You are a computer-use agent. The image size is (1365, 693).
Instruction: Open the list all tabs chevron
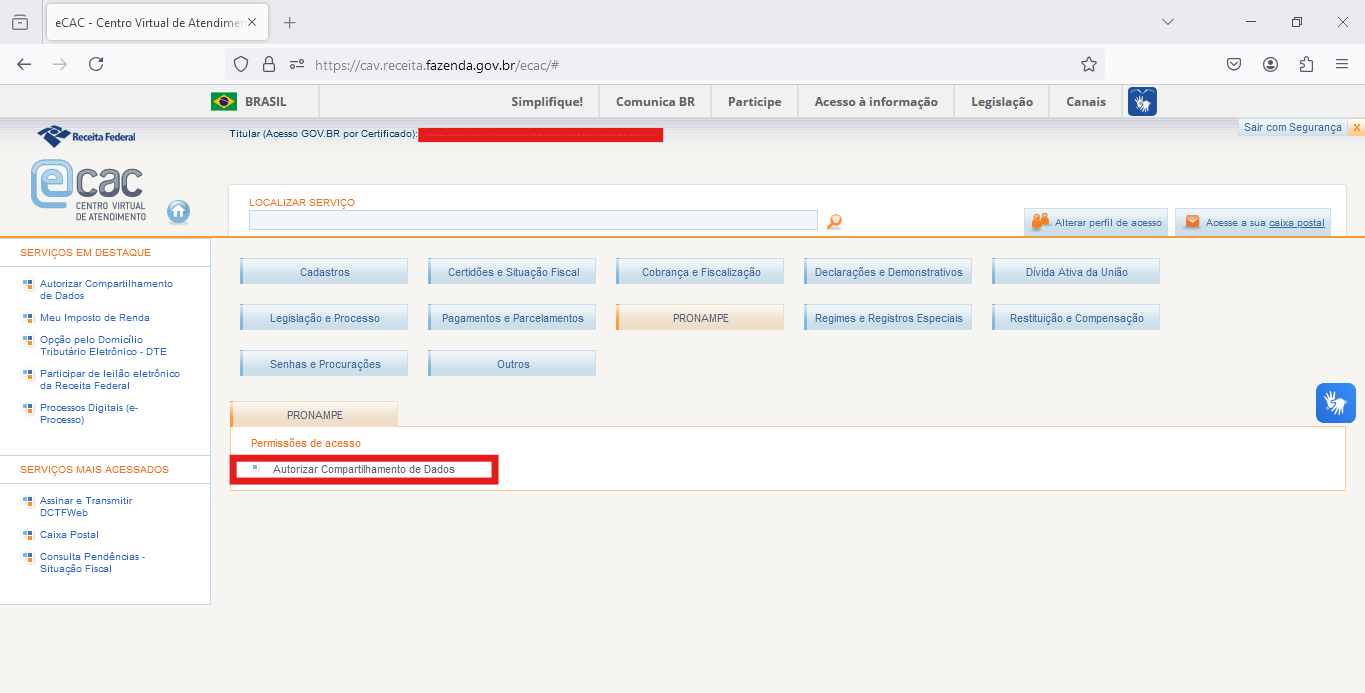(1168, 22)
